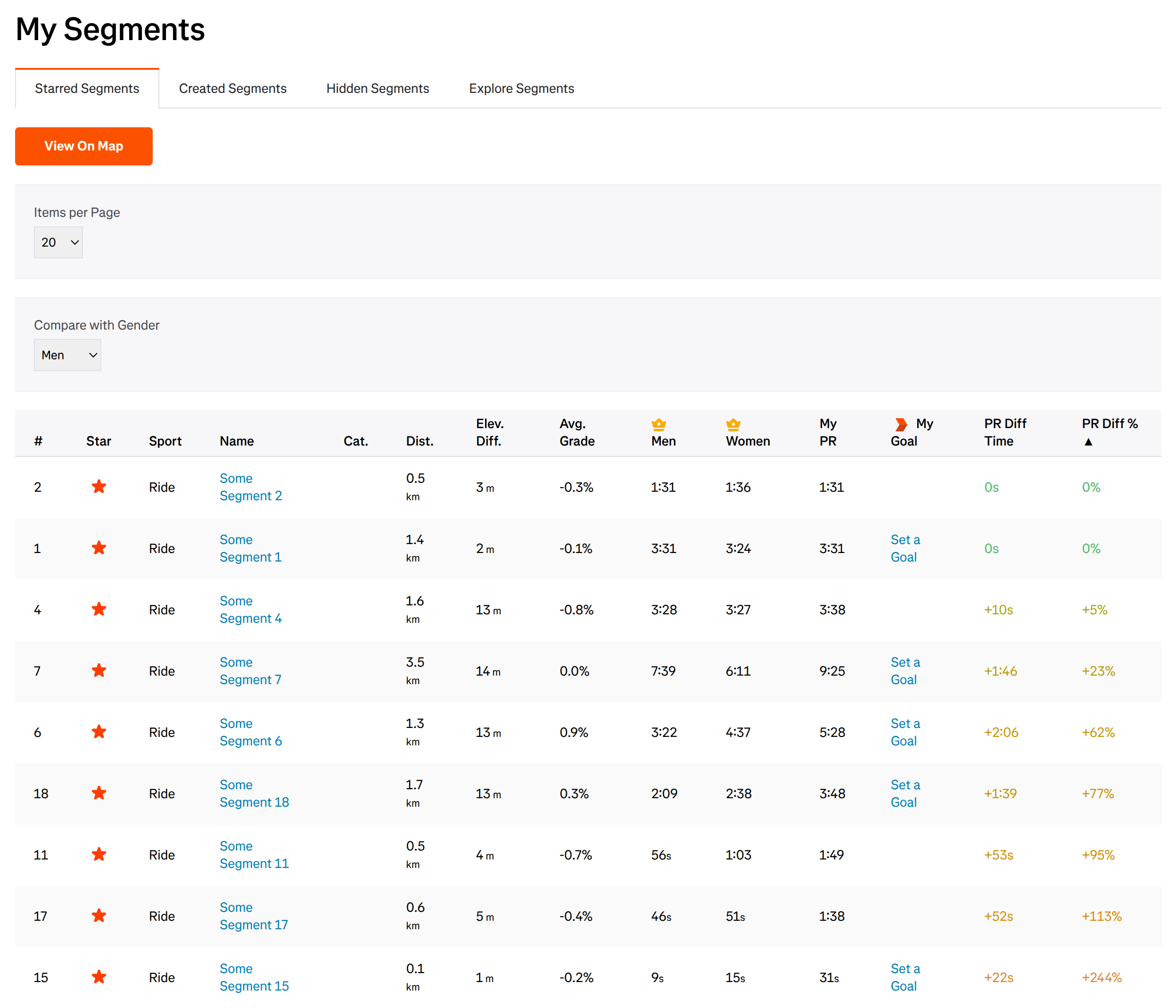Sort by the Sport column header
The height and width of the screenshot is (1008, 1176).
[165, 441]
